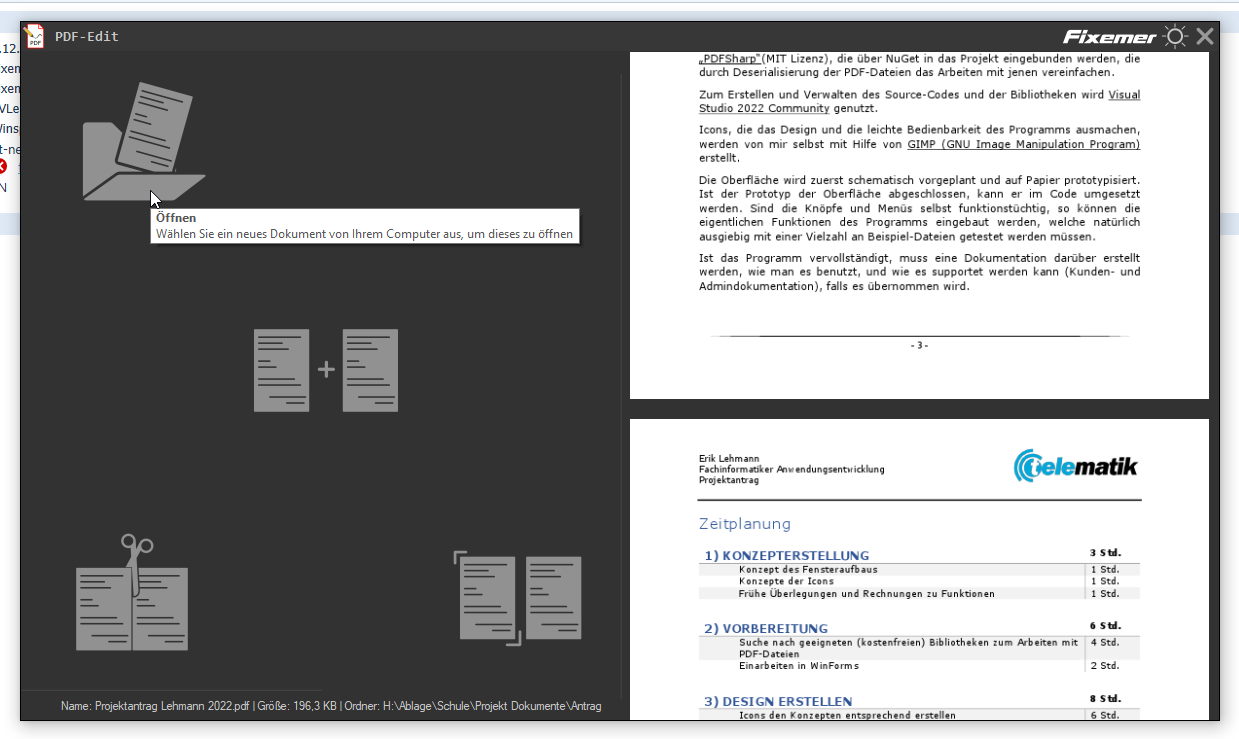Screen dimensions: 1239x739
Task: Open the underlined PDFSharp link
Action: click(729, 59)
